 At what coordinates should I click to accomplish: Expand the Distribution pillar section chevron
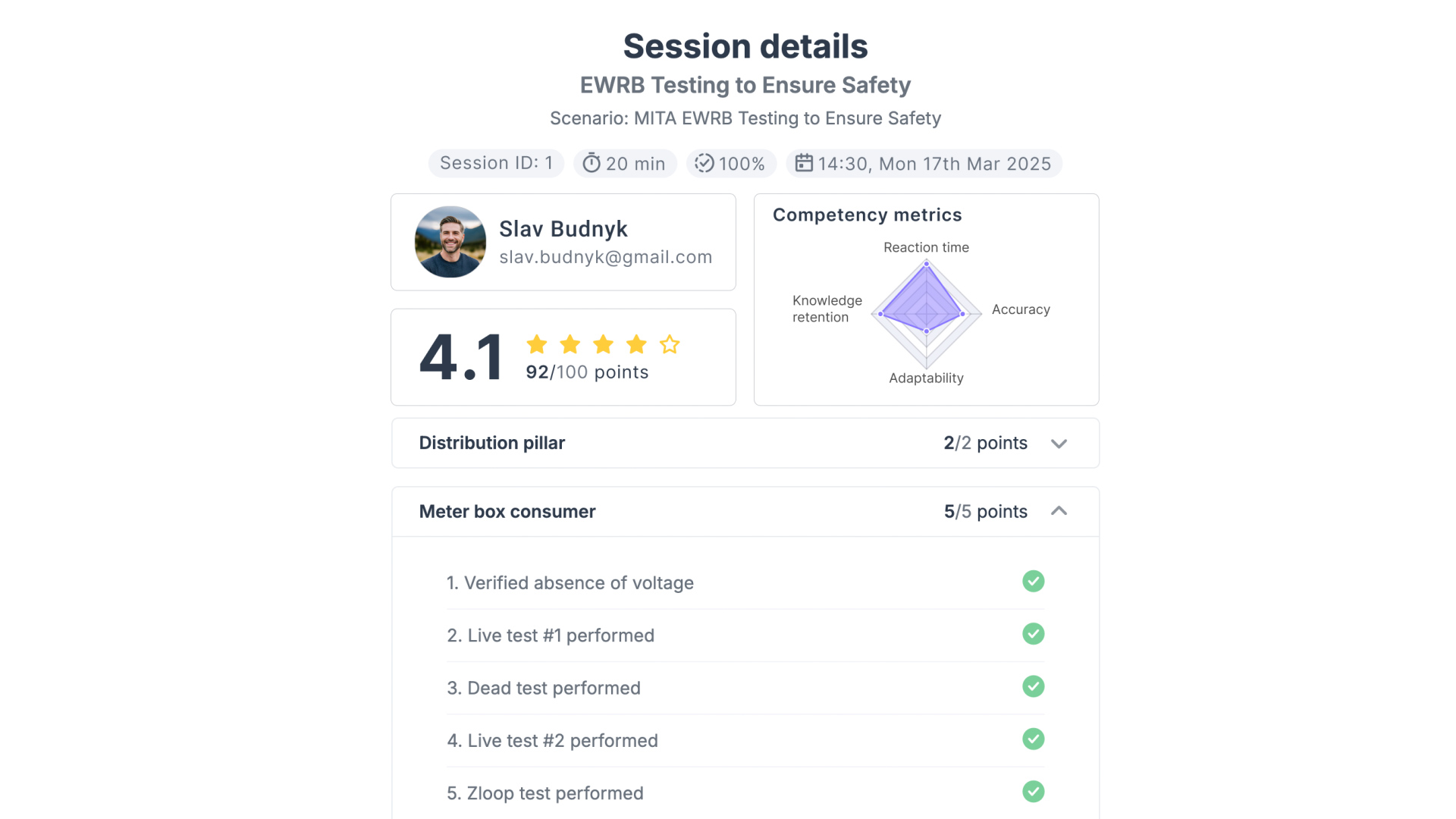pos(1059,444)
